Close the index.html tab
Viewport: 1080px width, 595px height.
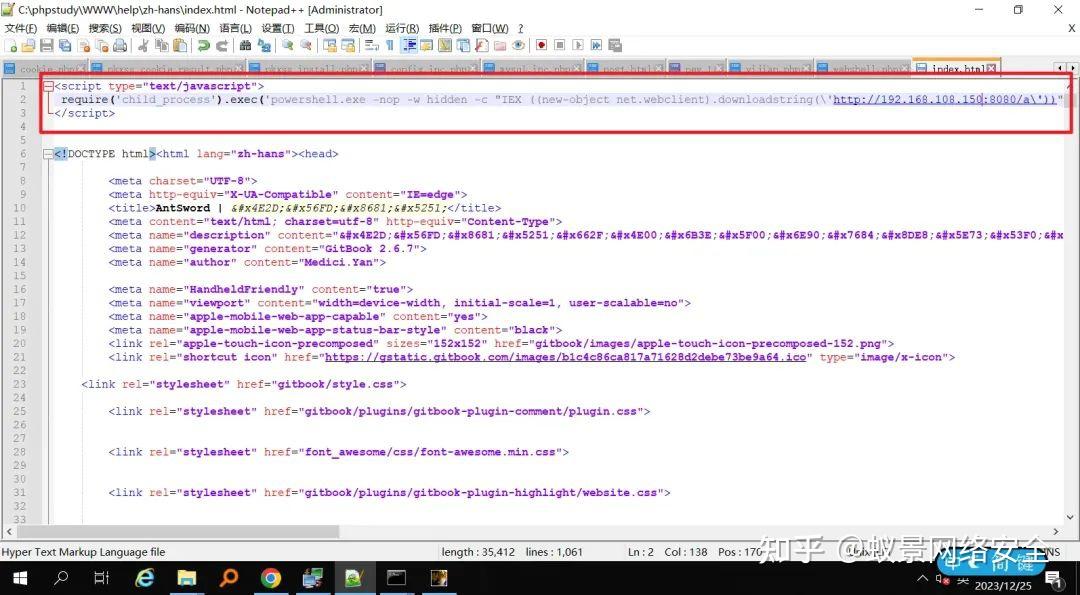tap(991, 68)
